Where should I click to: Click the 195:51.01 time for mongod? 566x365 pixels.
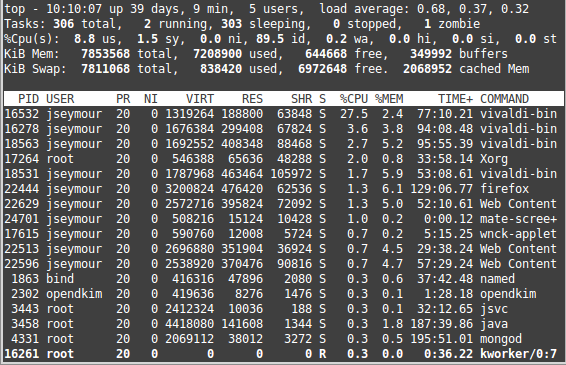[441, 339]
